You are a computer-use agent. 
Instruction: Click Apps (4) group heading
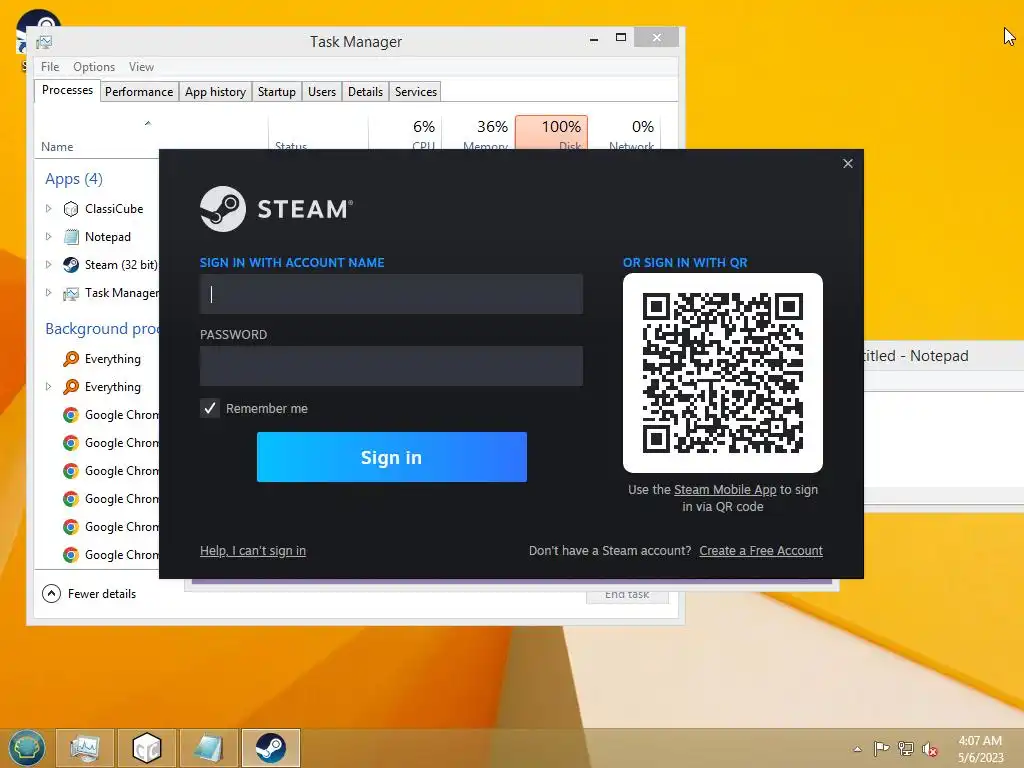74,179
